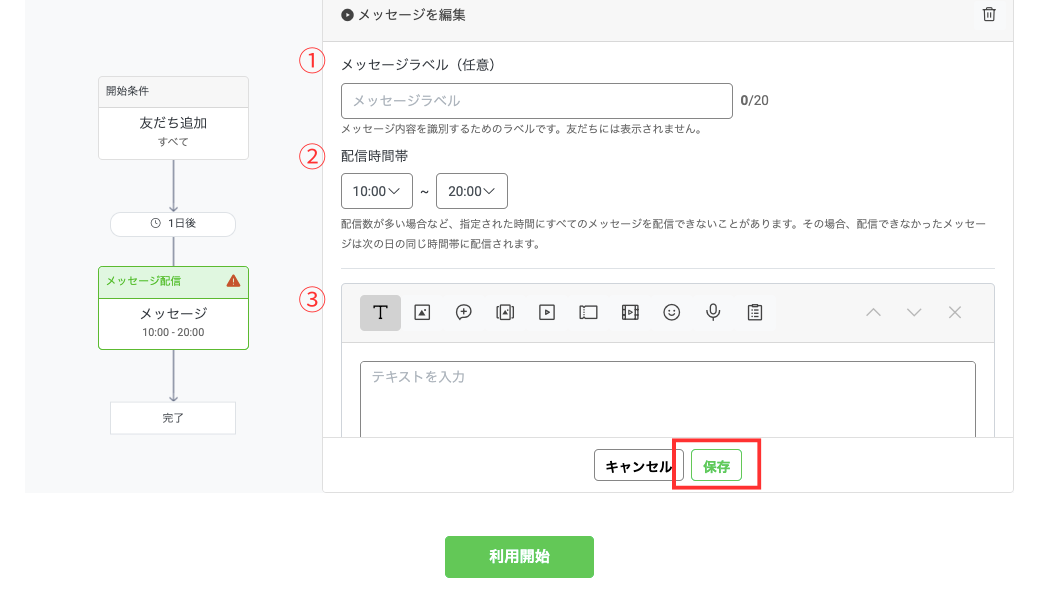Click the メッセージラベル input field

[x=536, y=100]
